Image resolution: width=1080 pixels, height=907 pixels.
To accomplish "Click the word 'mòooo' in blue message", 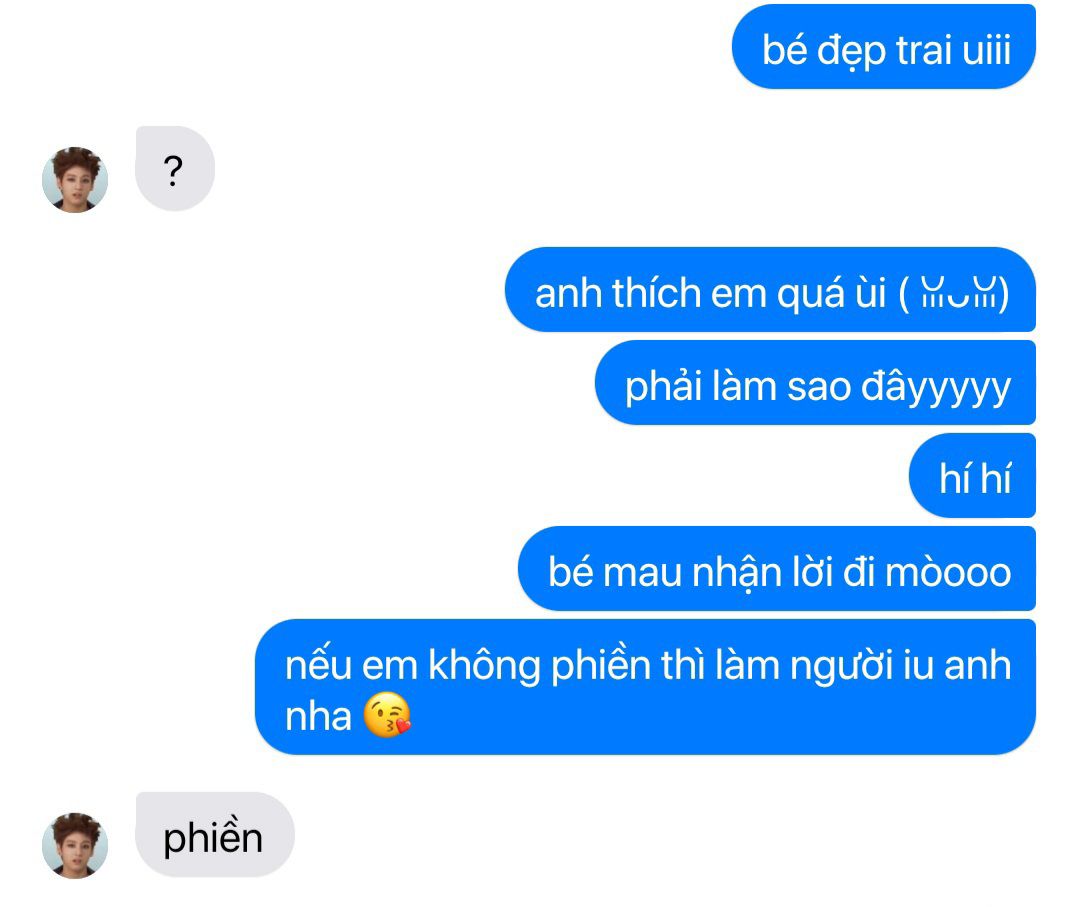I will 948,572.
